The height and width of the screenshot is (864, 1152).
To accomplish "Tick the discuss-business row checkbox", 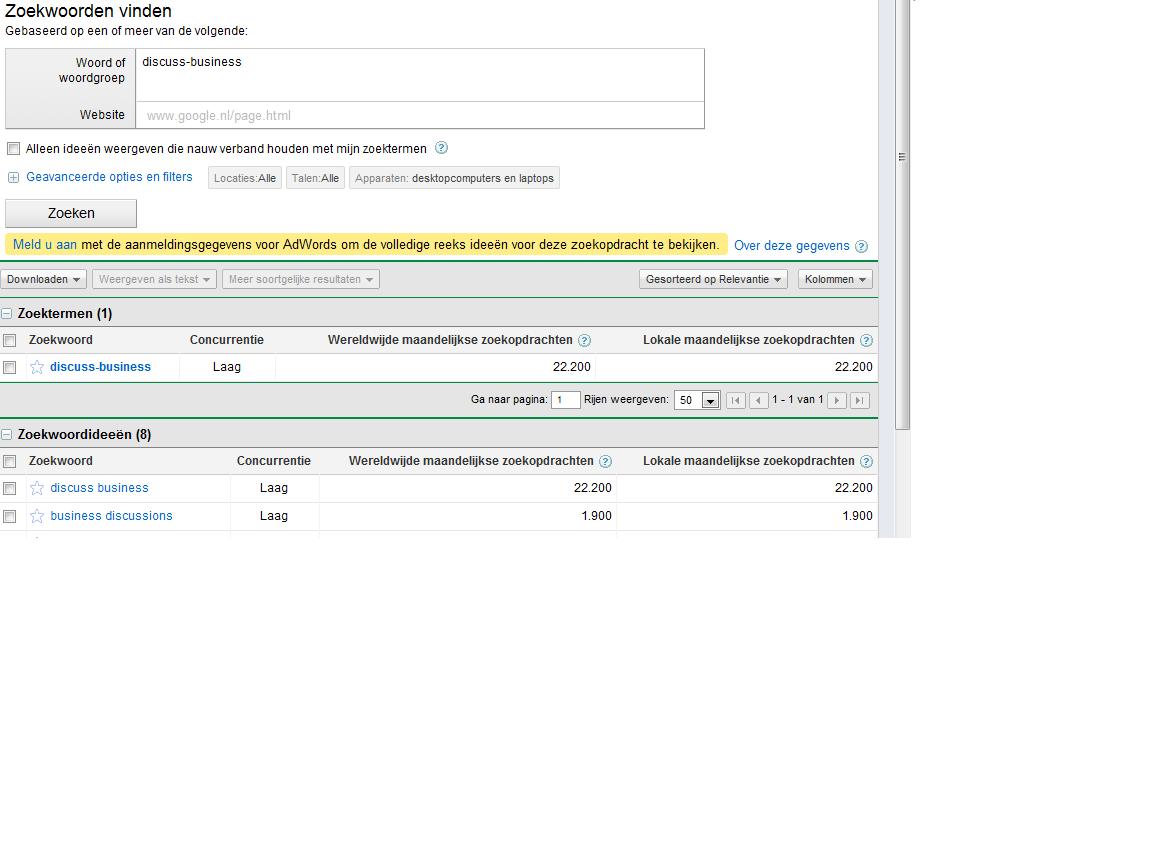I will point(10,367).
